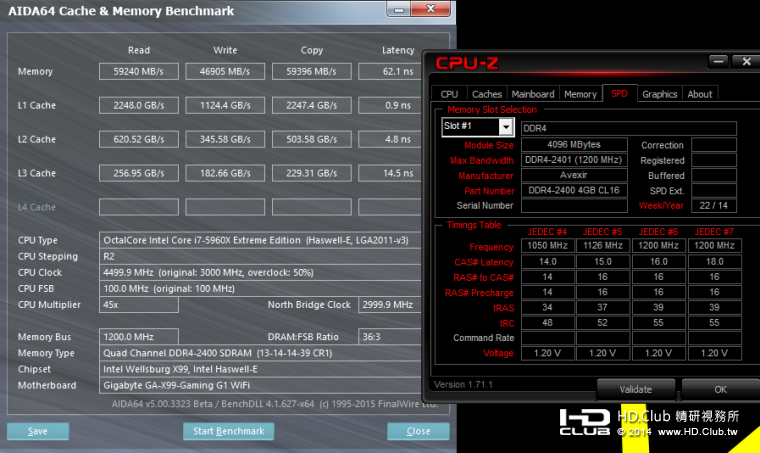Click the Memory Read 59240 MB/s field
Image resolution: width=760 pixels, height=453 pixels.
click(x=139, y=71)
